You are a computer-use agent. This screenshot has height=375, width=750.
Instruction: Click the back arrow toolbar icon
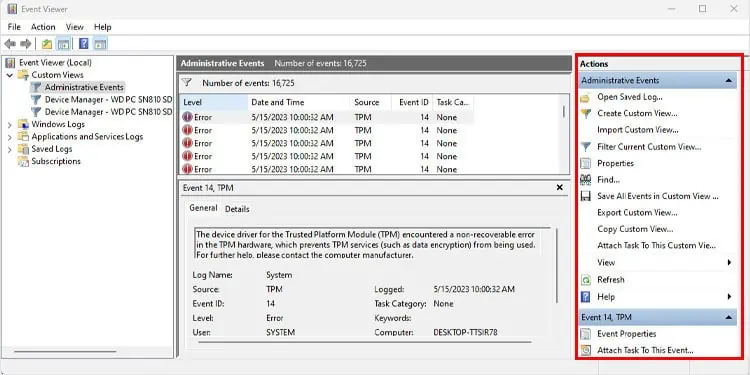click(10, 44)
